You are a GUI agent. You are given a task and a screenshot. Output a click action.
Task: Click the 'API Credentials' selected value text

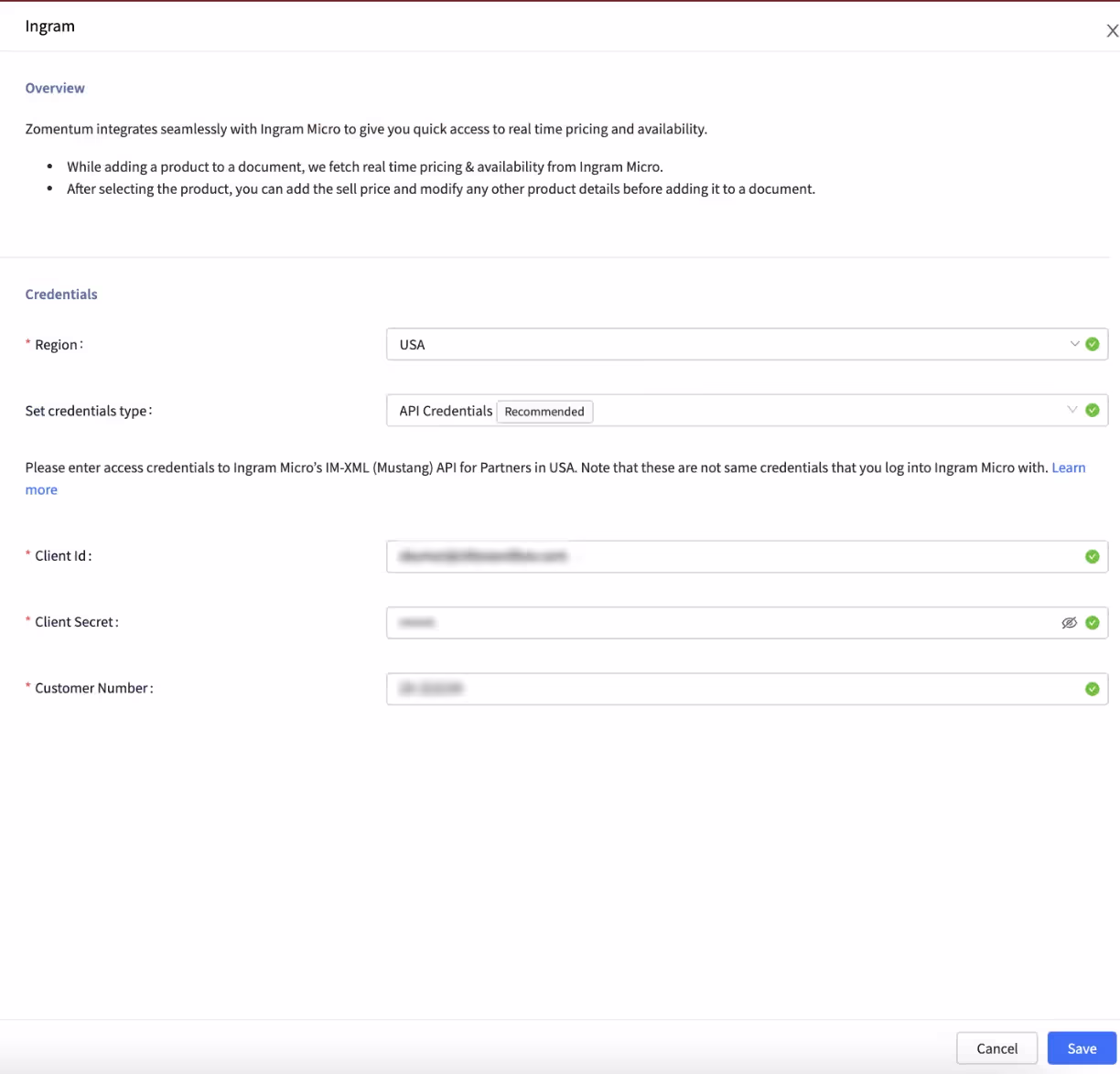click(x=446, y=411)
